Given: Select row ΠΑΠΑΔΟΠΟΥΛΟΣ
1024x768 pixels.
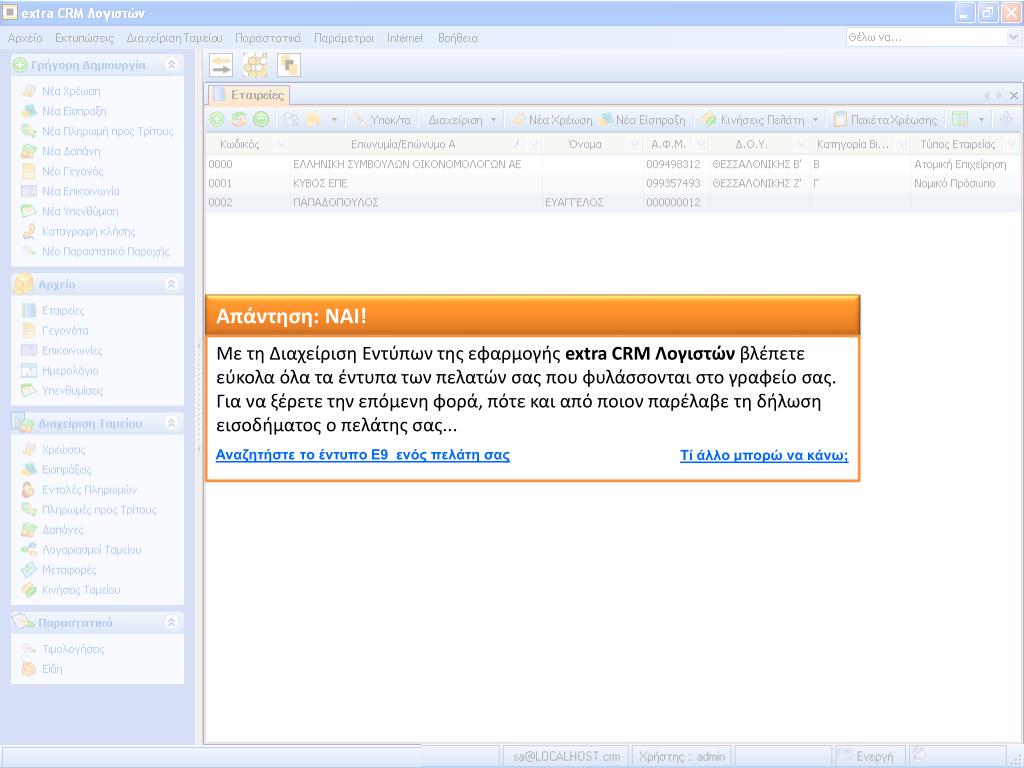Looking at the screenshot, I should (614, 202).
